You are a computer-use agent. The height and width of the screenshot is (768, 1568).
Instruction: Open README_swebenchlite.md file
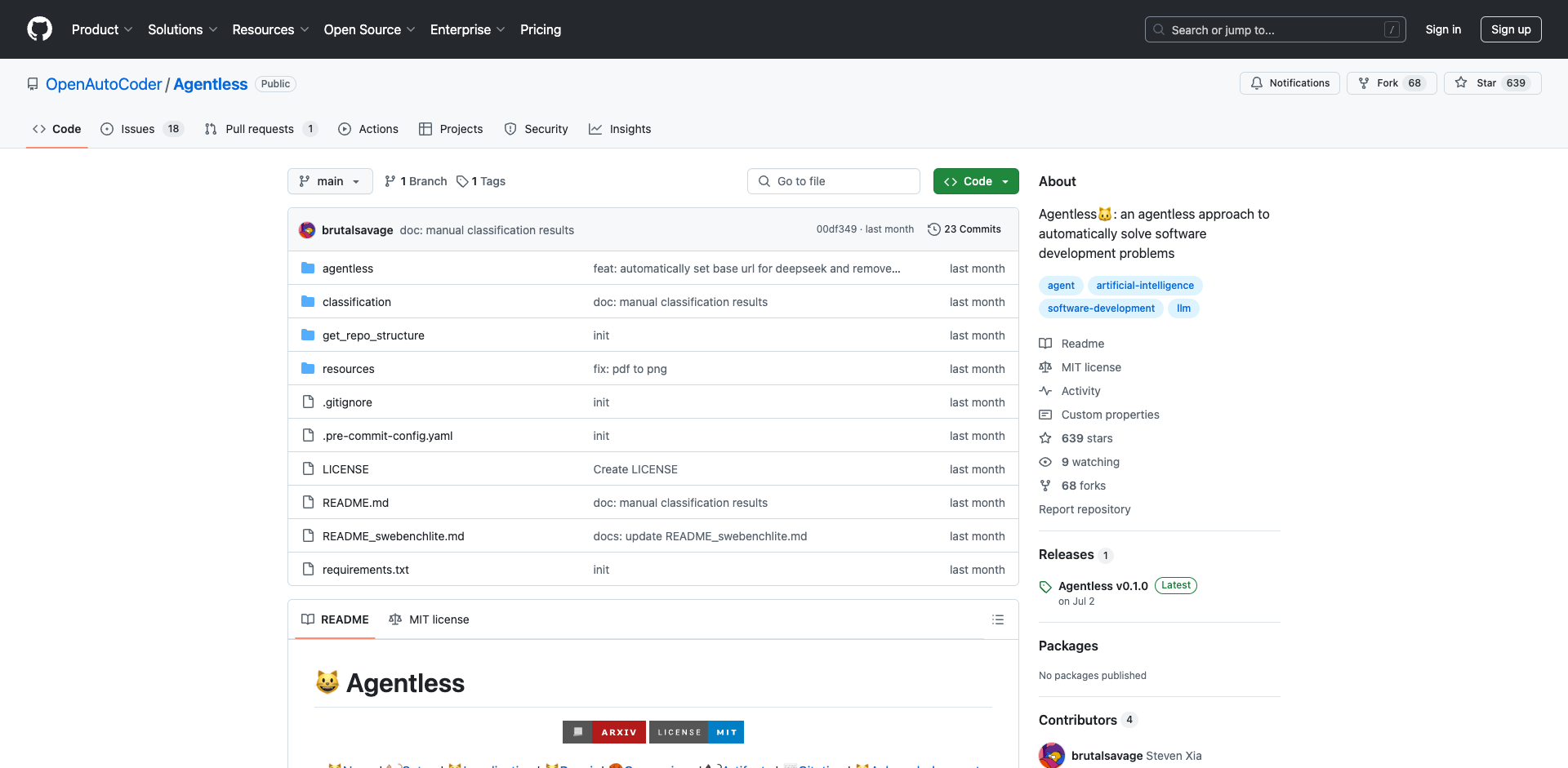click(393, 536)
